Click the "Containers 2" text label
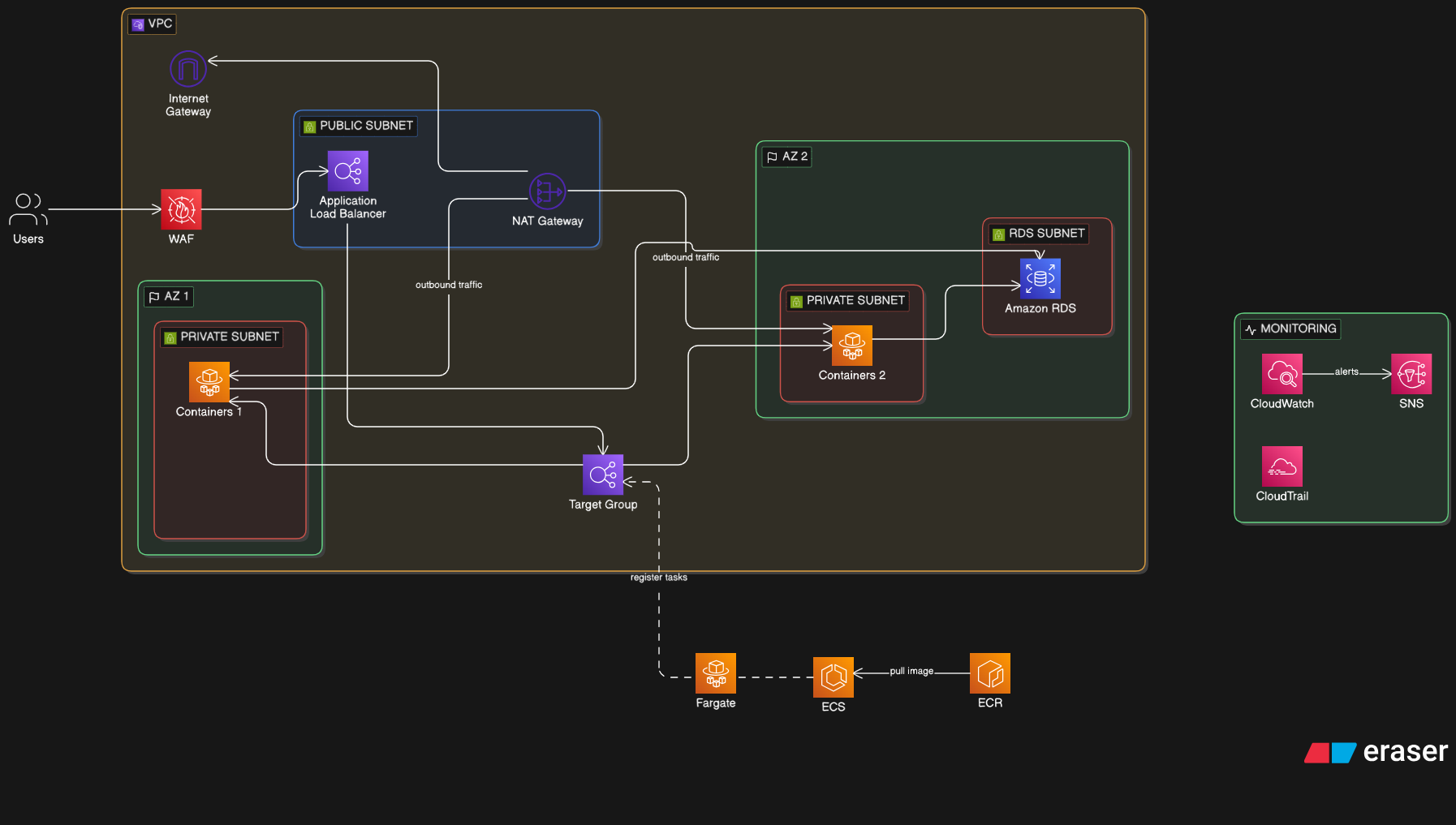 point(852,376)
